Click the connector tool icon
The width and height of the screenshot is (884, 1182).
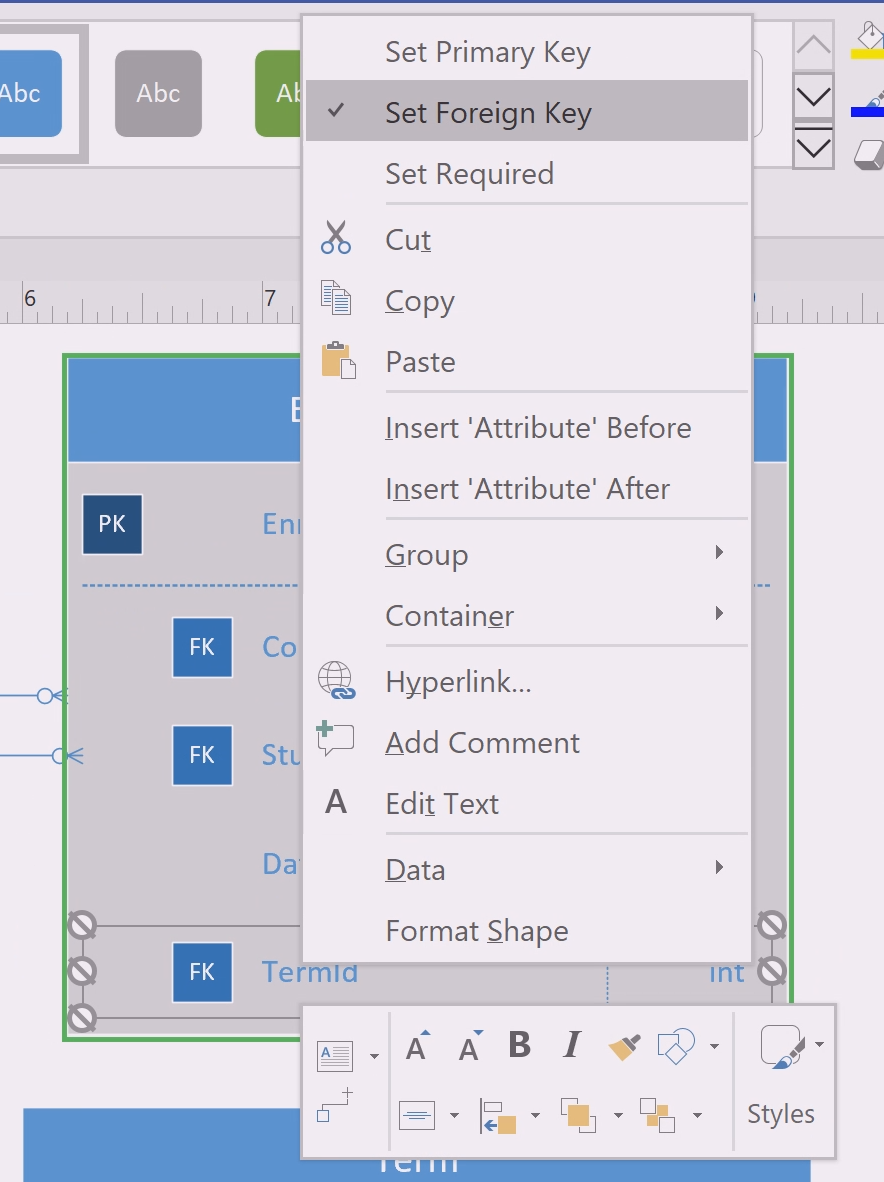(x=335, y=1105)
